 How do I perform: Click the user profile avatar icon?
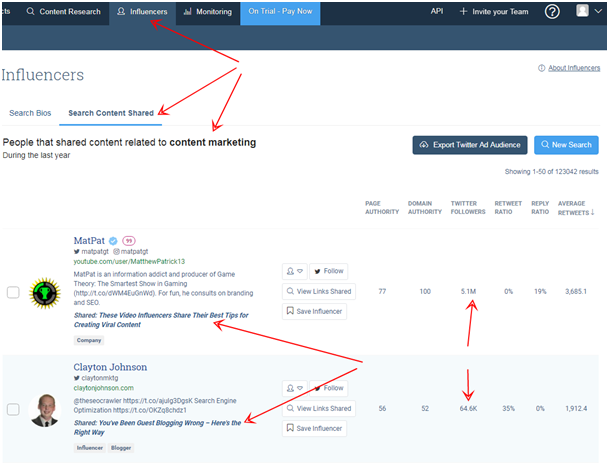(x=582, y=10)
